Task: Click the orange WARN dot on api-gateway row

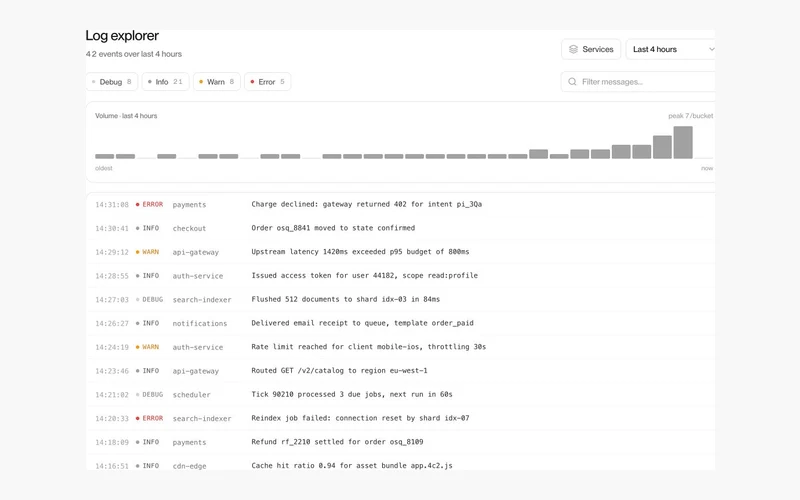Action: [x=137, y=252]
